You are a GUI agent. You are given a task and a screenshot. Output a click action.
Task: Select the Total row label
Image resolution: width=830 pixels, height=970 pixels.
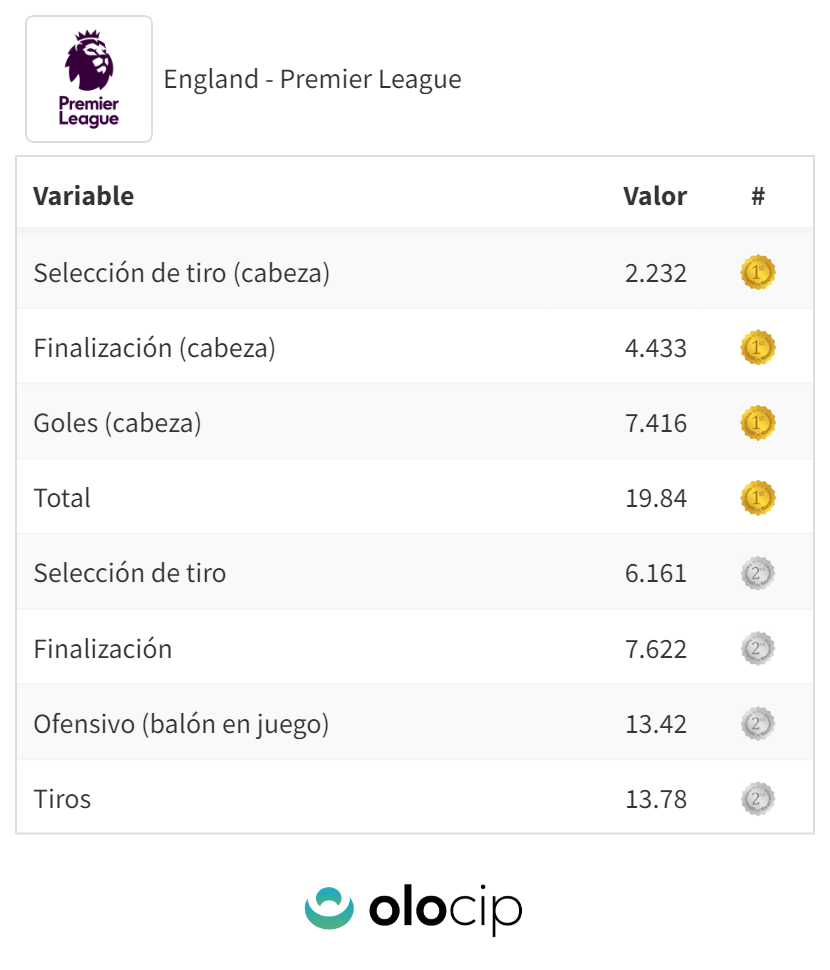62,498
